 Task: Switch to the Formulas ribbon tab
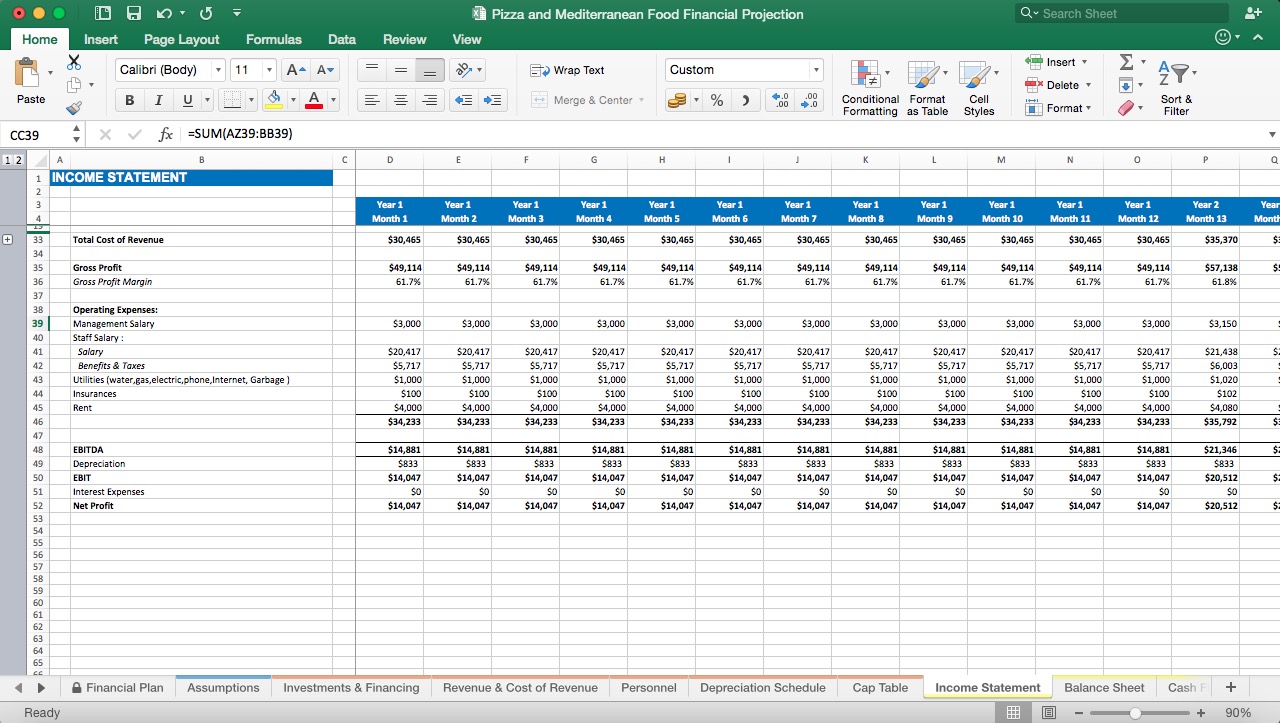tap(273, 39)
